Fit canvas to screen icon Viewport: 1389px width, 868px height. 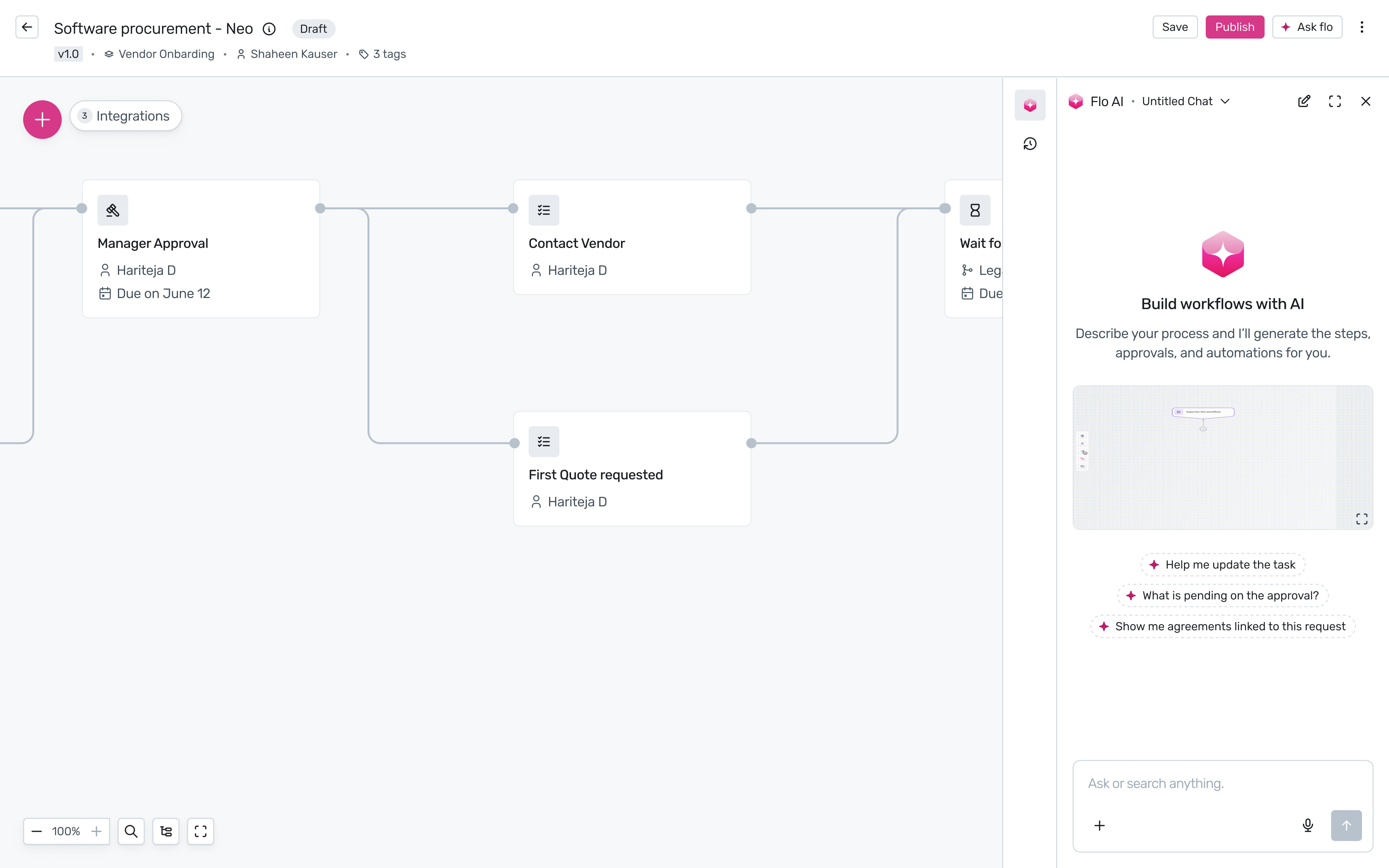pyautogui.click(x=200, y=831)
